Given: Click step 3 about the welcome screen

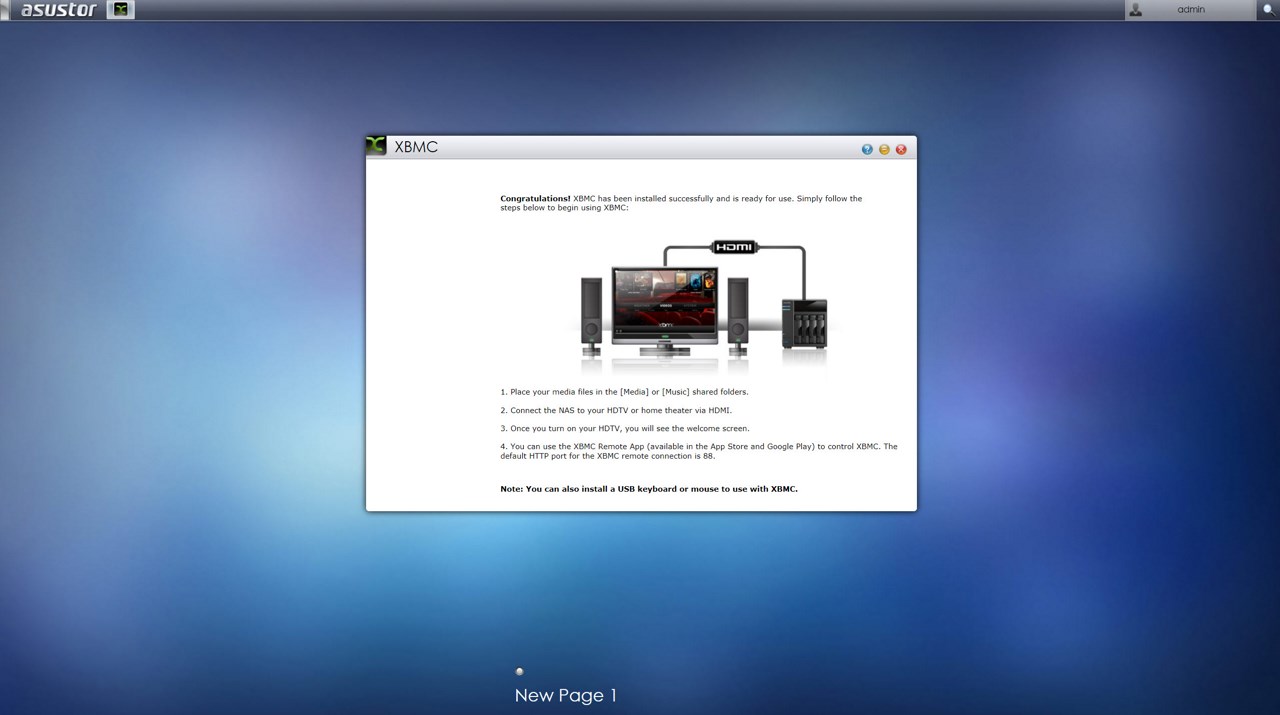Looking at the screenshot, I should 625,428.
